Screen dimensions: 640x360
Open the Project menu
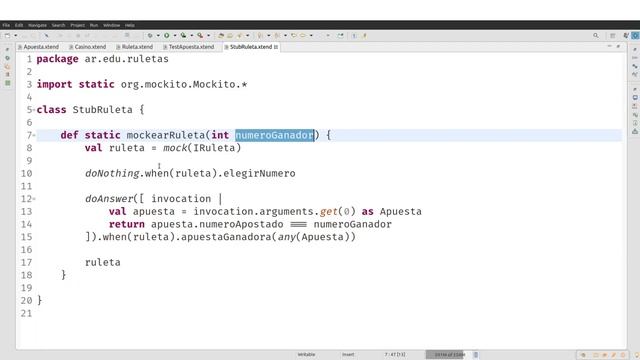pyautogui.click(x=77, y=25)
